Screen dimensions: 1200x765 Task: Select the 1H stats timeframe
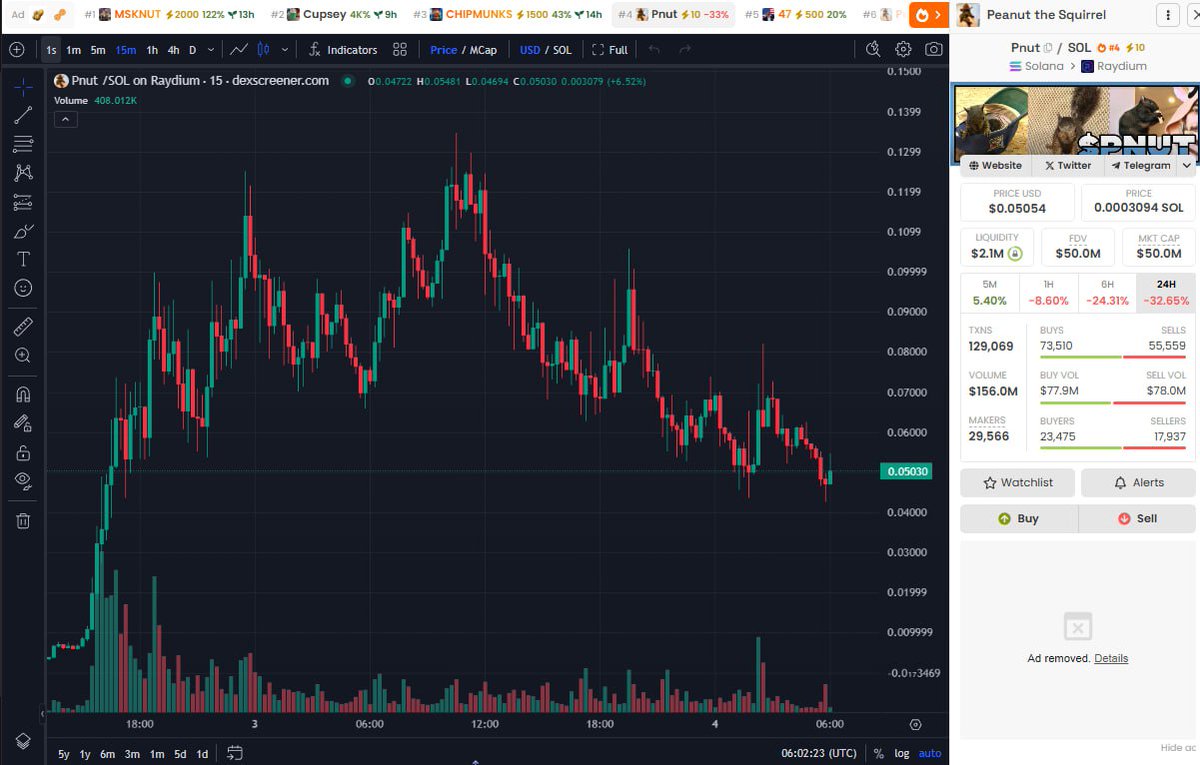[x=1048, y=293]
